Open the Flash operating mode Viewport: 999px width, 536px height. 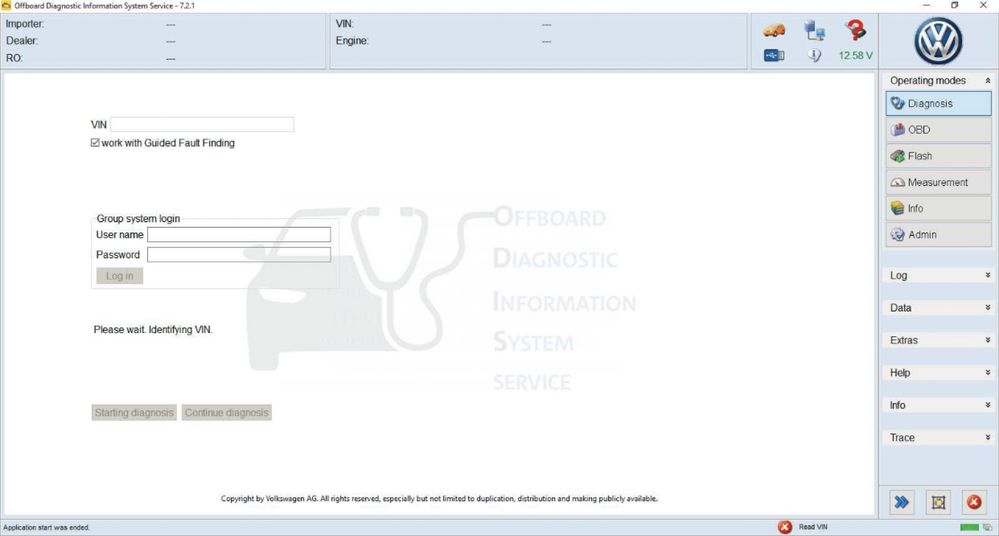pyautogui.click(x=938, y=156)
